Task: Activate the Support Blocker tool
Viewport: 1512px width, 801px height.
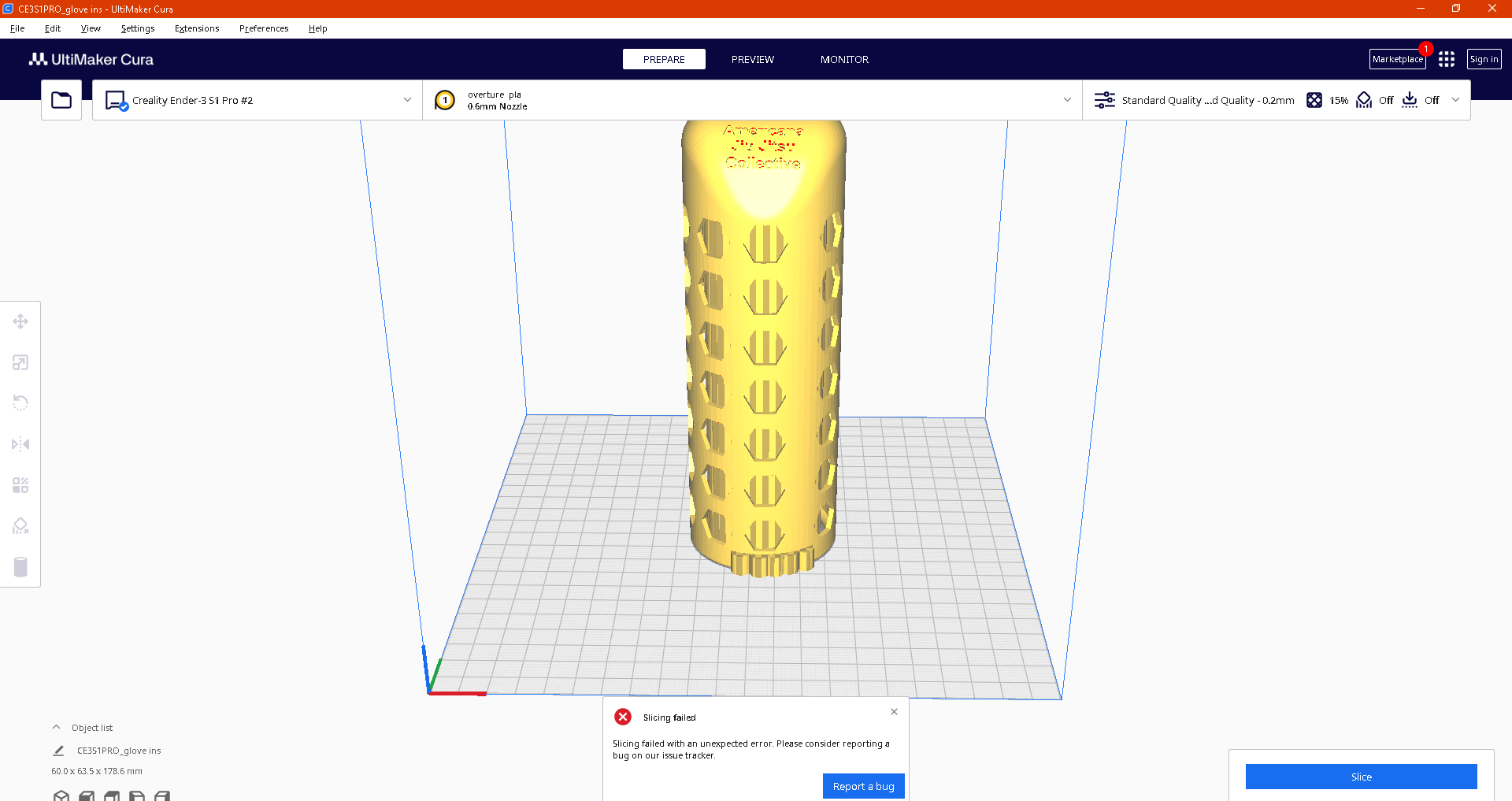Action: point(20,525)
